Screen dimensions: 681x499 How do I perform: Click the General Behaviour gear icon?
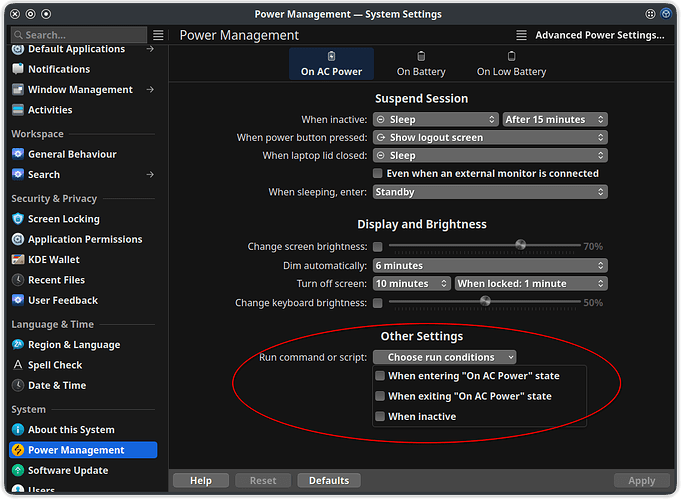coord(18,154)
